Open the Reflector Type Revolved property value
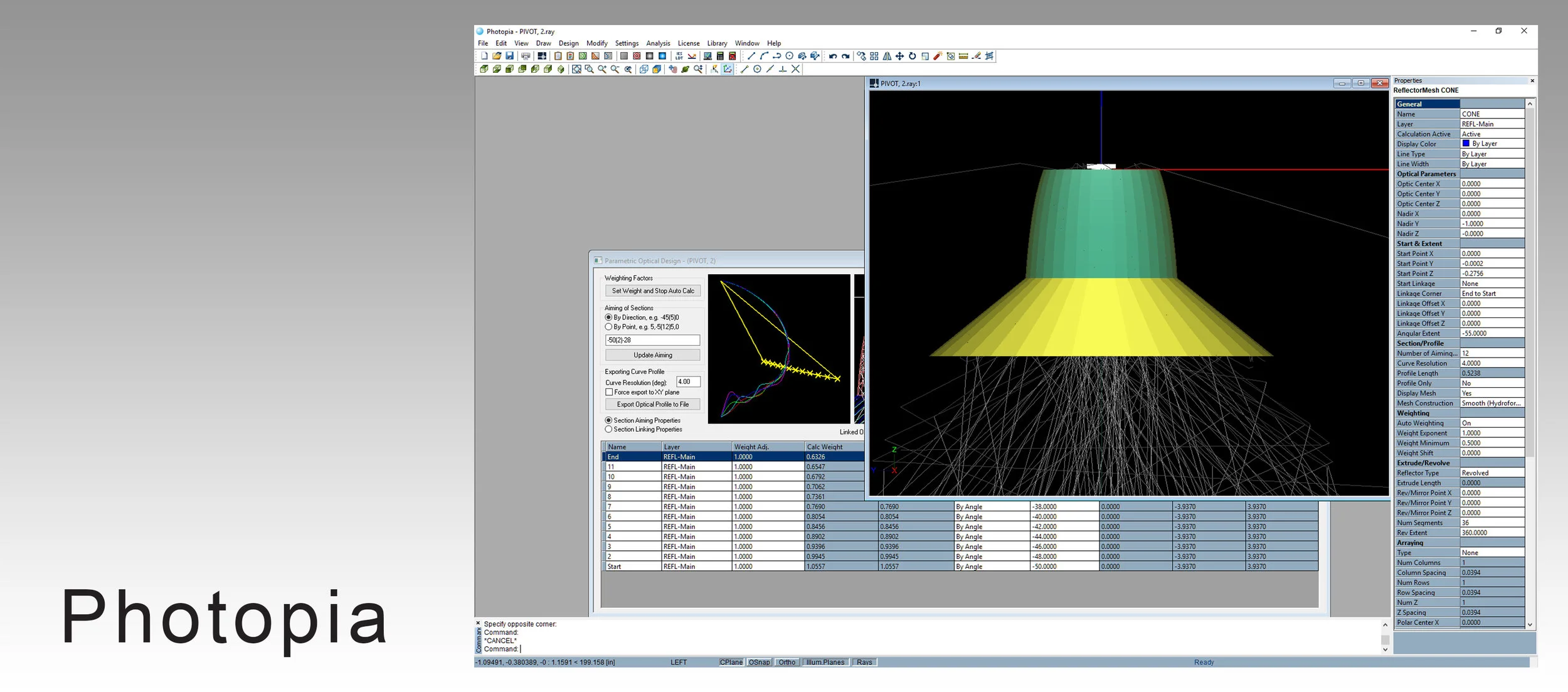 pyautogui.click(x=1492, y=473)
